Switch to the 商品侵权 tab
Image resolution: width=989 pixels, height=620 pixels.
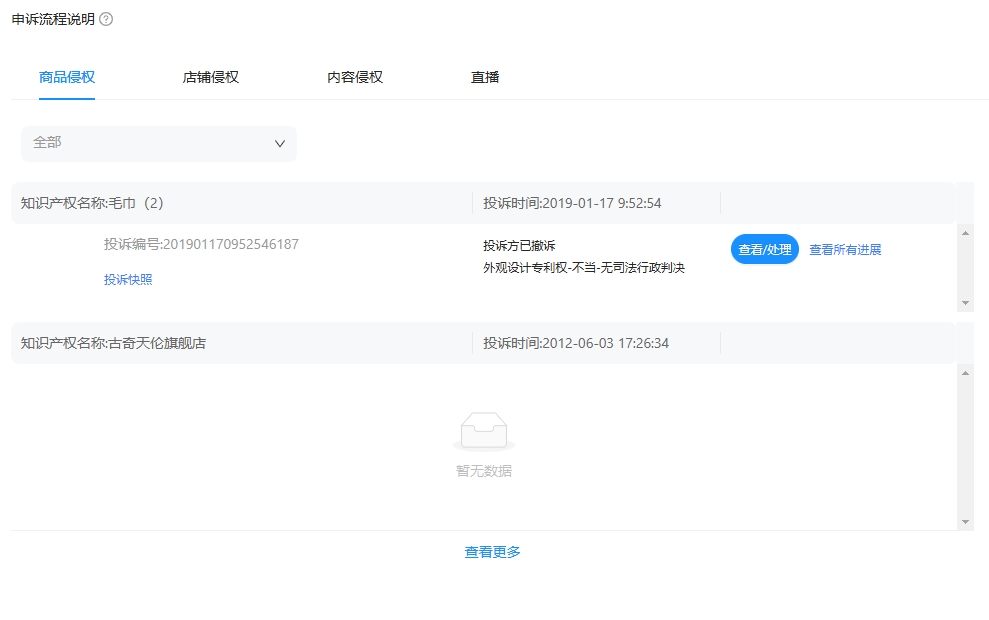tap(67, 77)
